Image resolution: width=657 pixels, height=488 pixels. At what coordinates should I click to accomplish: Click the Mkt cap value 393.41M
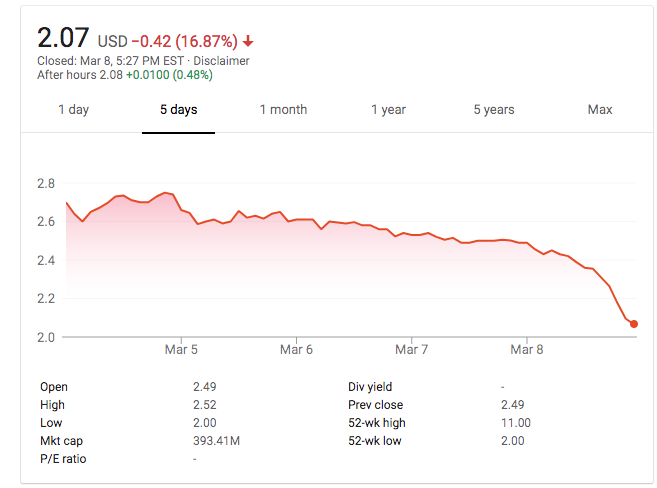(218, 441)
